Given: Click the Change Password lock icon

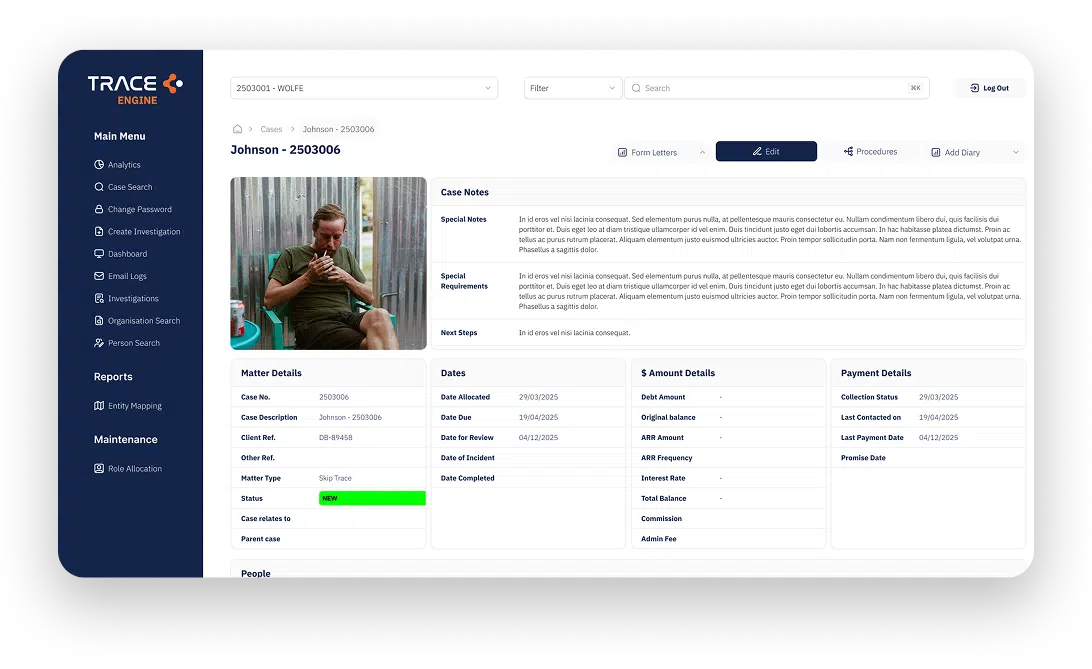Looking at the screenshot, I should [x=99, y=209].
